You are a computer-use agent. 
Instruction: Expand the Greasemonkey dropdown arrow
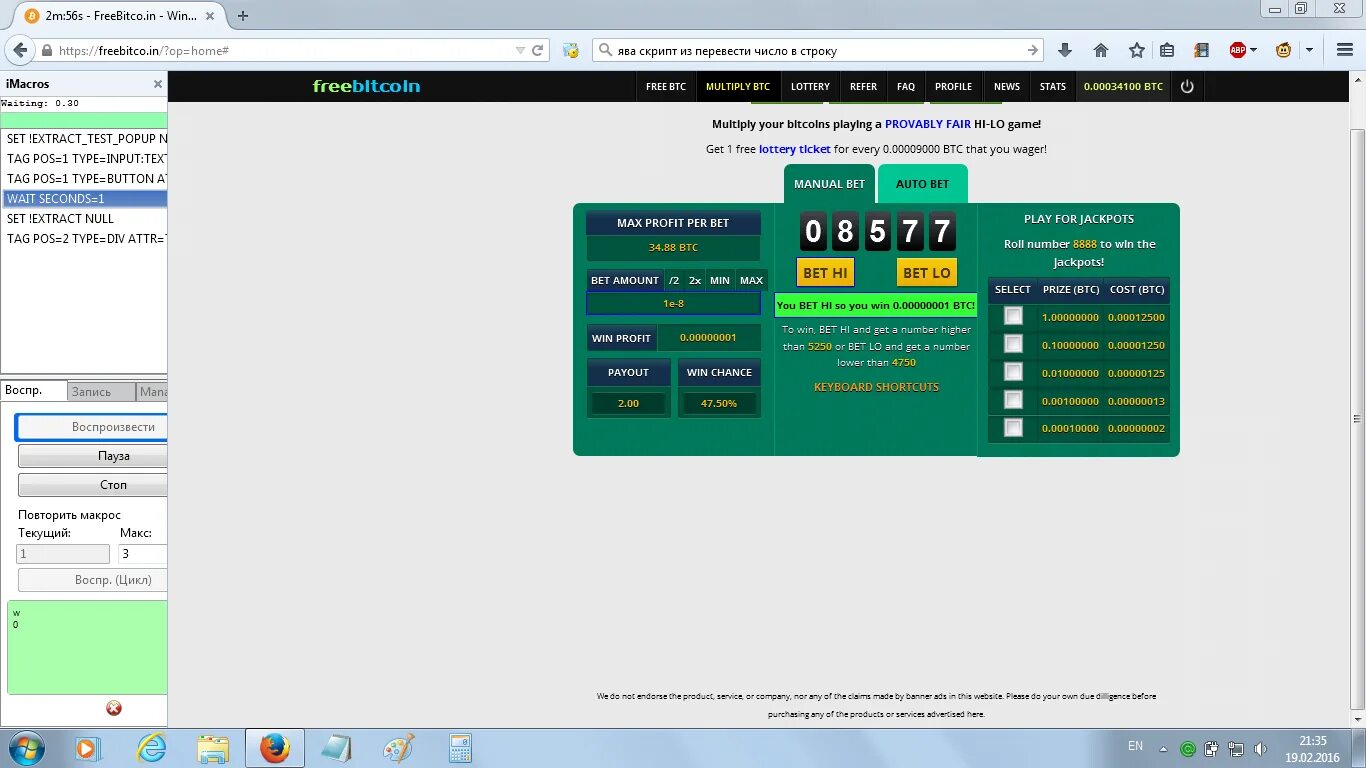[1309, 50]
